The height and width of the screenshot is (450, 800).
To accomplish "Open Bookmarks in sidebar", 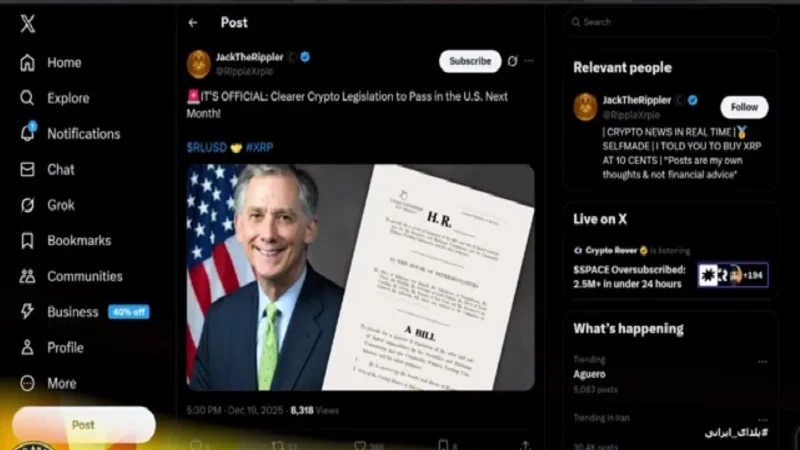I will tap(79, 241).
